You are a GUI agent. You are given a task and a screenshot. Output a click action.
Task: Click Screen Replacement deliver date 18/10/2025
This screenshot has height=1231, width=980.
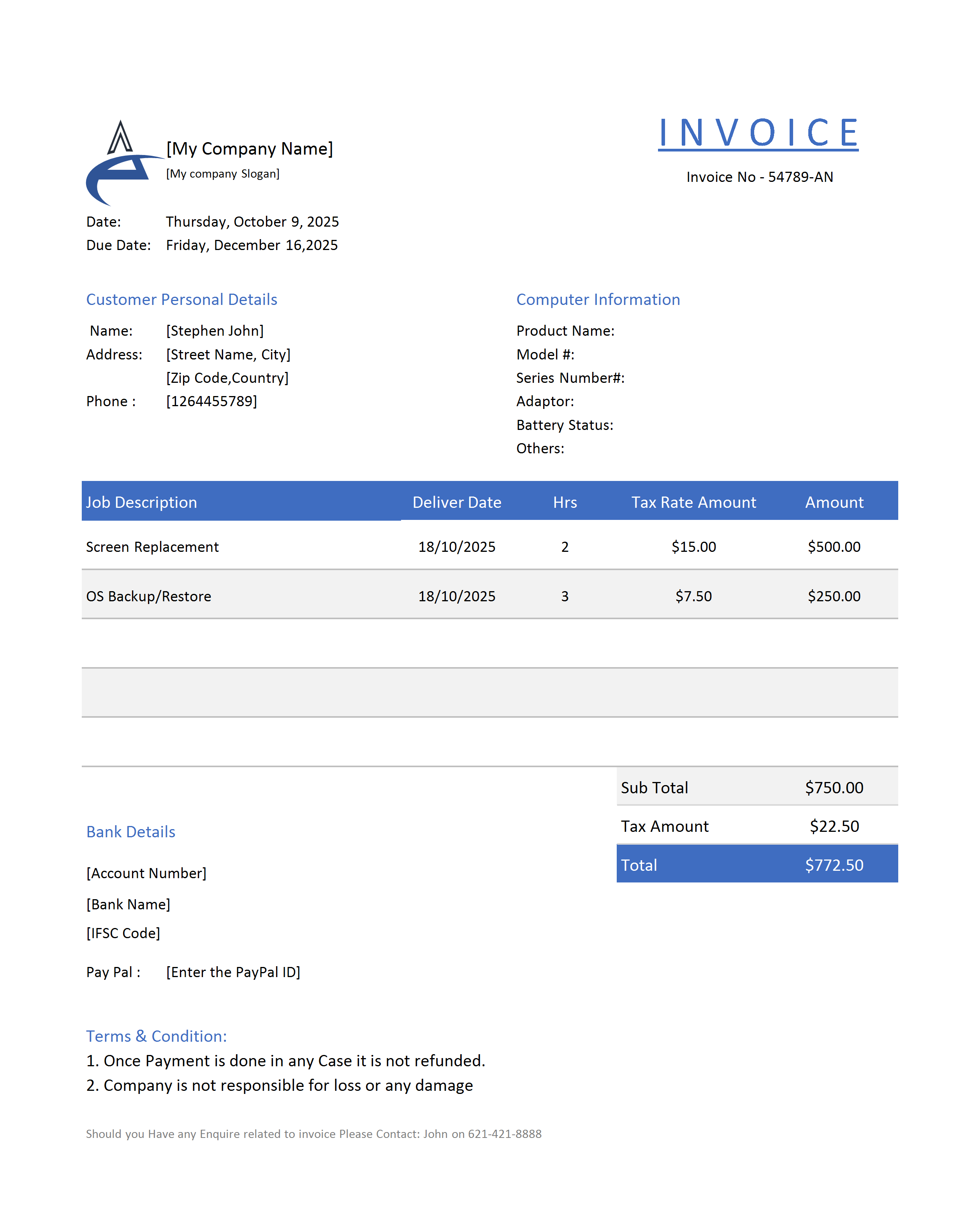[457, 547]
